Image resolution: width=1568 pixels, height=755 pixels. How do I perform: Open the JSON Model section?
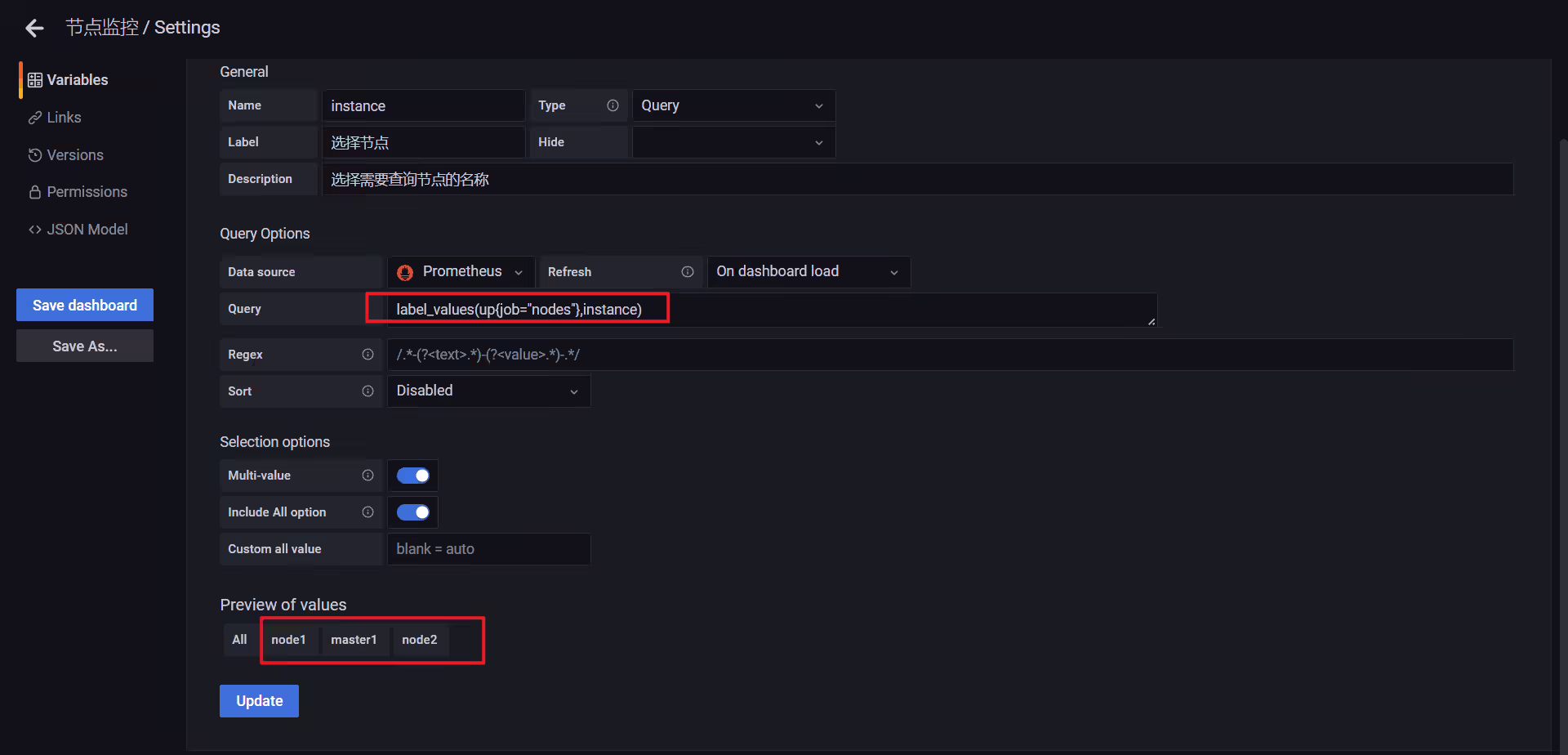(x=78, y=230)
